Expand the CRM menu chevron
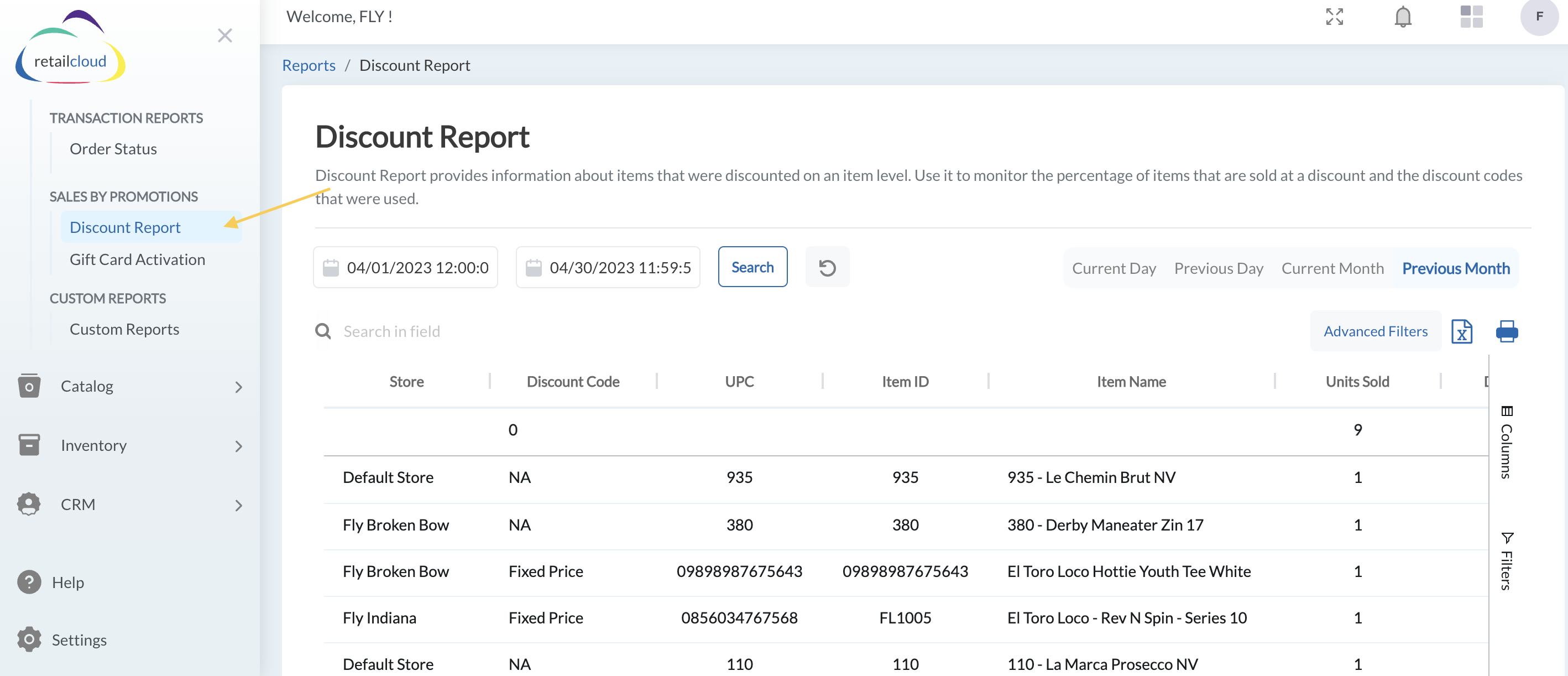The height and width of the screenshot is (676, 1568). click(x=239, y=506)
